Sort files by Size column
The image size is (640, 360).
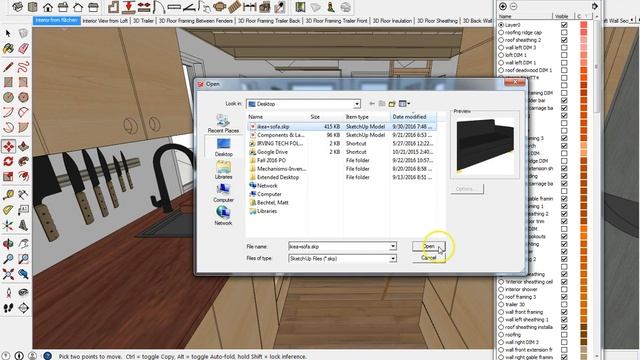click(x=326, y=117)
